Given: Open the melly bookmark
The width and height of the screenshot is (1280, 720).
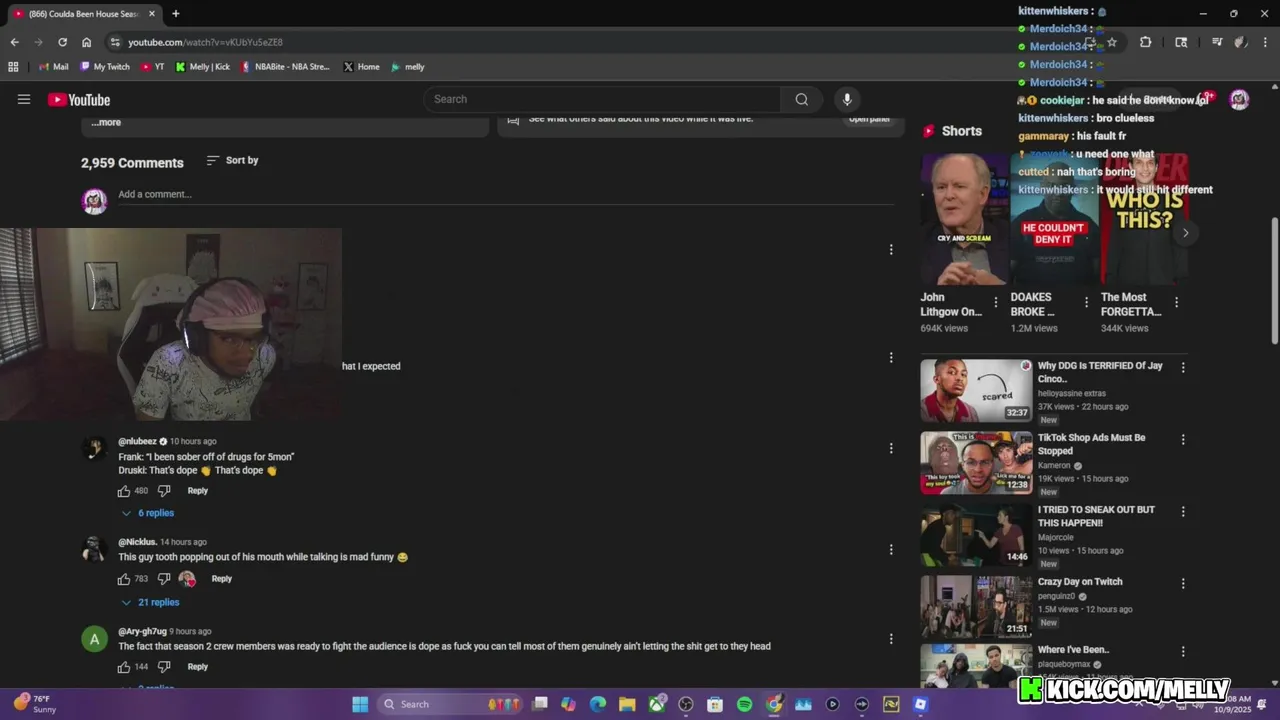Looking at the screenshot, I should tap(407, 67).
